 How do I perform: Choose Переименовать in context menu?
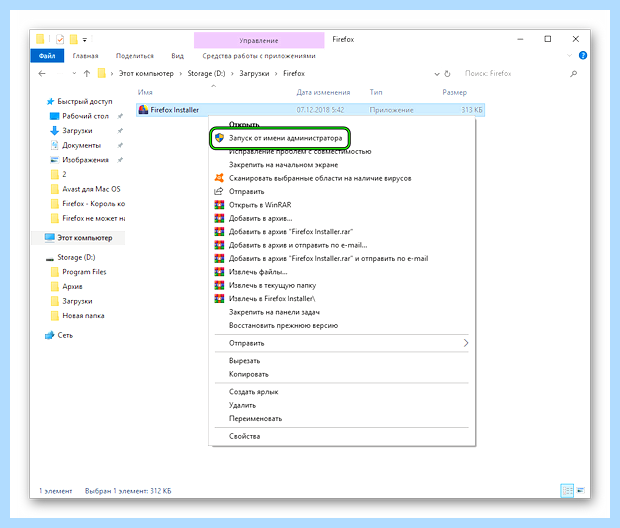(255, 418)
